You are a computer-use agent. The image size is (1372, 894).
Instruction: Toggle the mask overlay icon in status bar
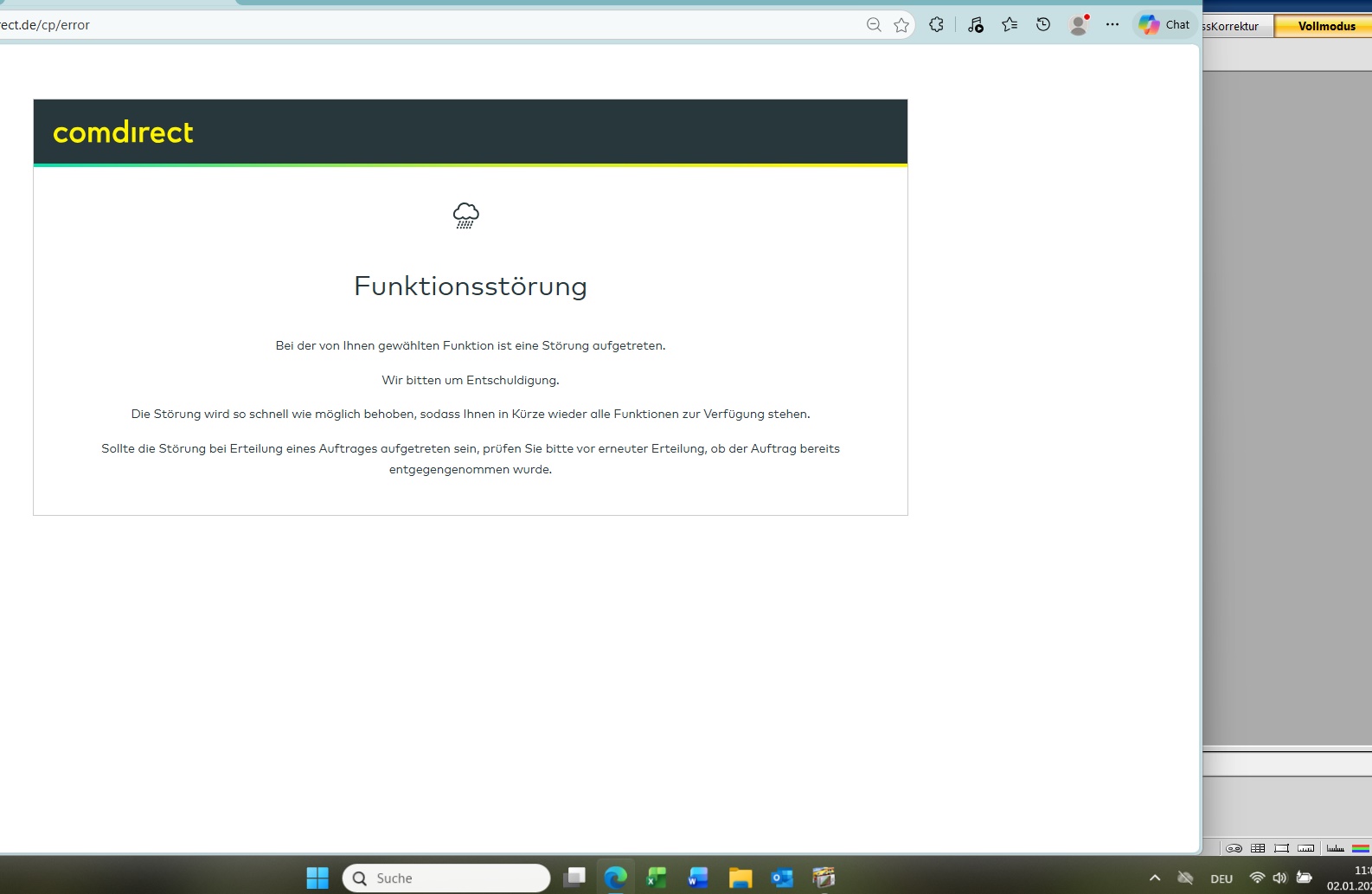1234,848
